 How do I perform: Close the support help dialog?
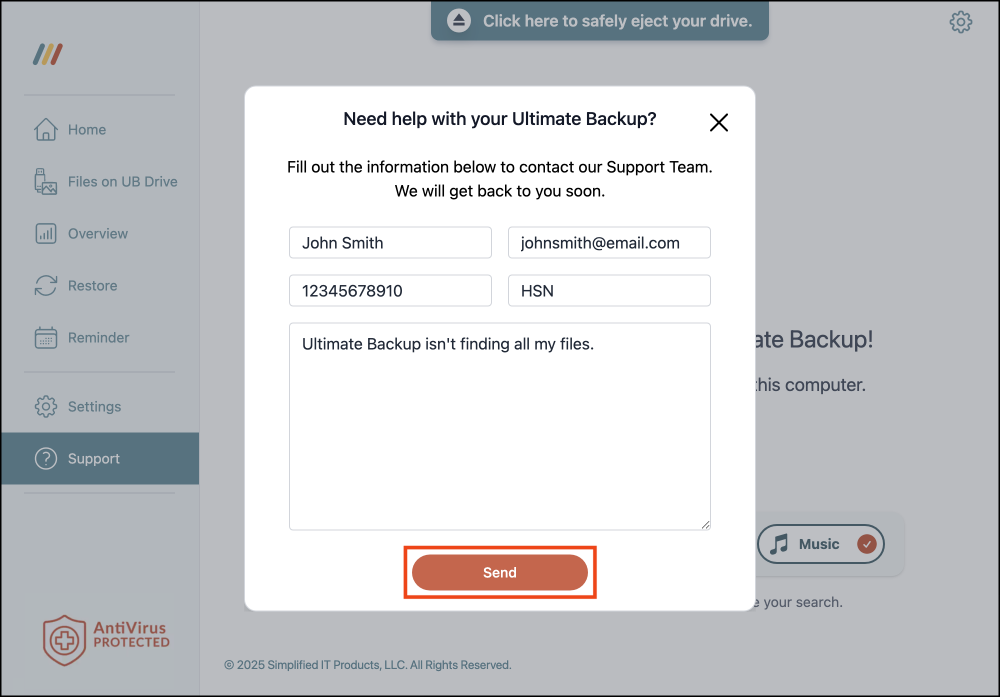(719, 122)
